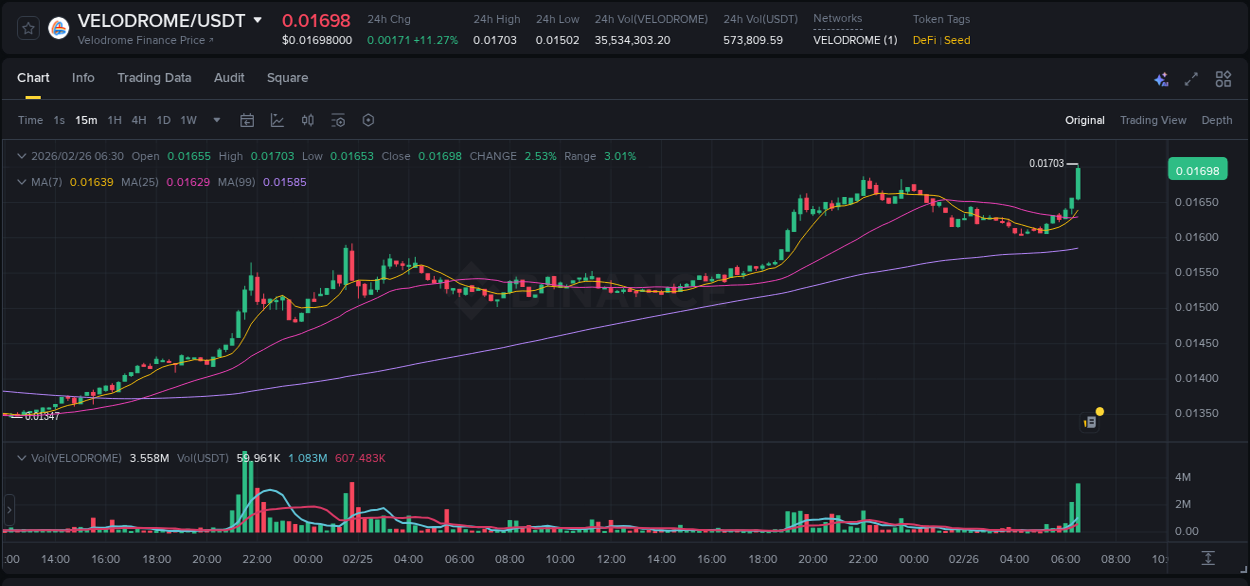Open the calendar date-range picker
Viewport: 1250px width, 586px height.
pyautogui.click(x=247, y=120)
